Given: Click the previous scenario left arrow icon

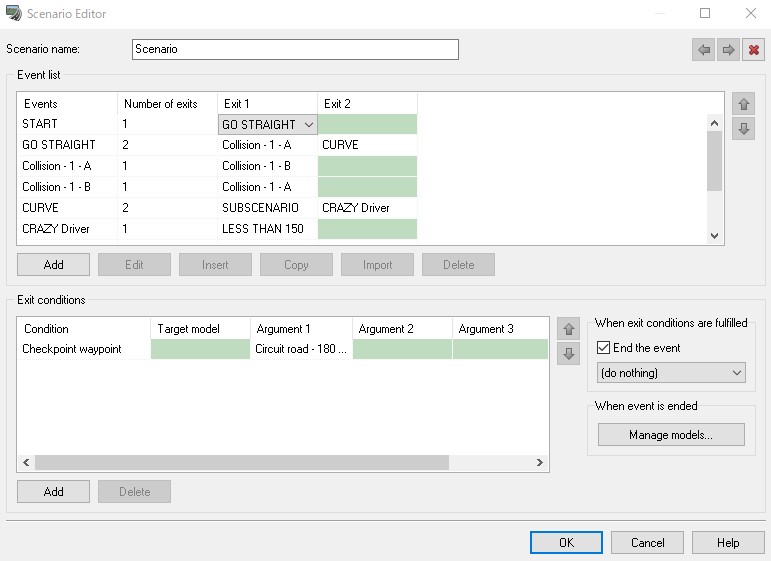Looking at the screenshot, I should coord(704,50).
